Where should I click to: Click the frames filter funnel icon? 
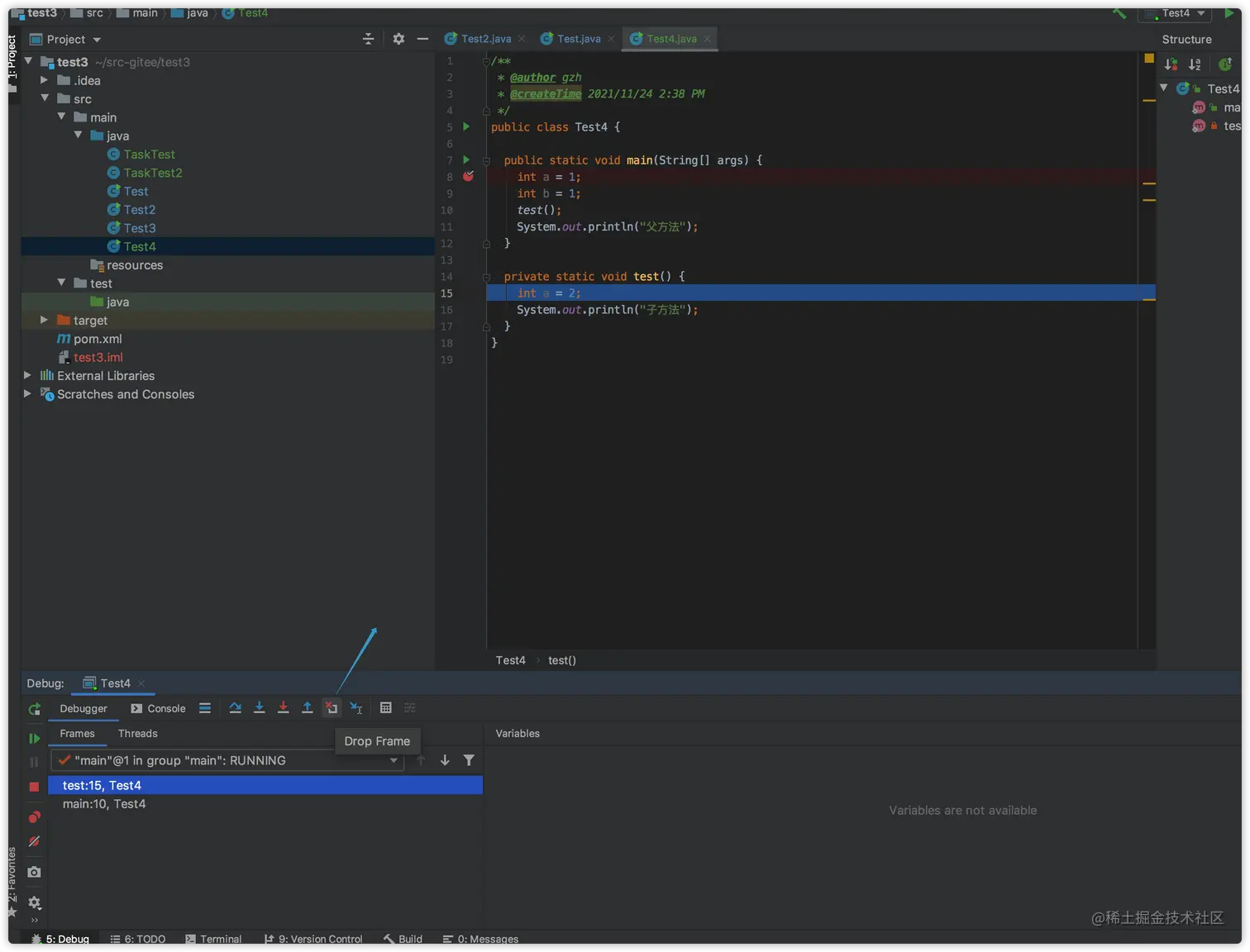(469, 760)
